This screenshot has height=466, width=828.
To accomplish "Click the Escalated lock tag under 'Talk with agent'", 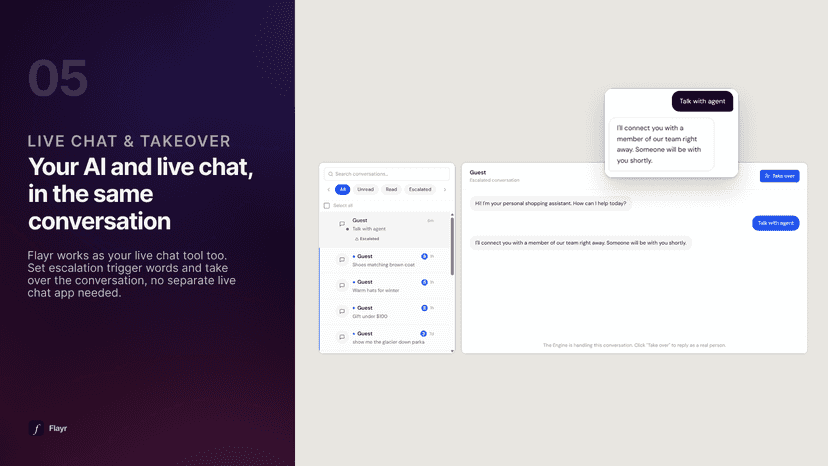I will point(366,239).
